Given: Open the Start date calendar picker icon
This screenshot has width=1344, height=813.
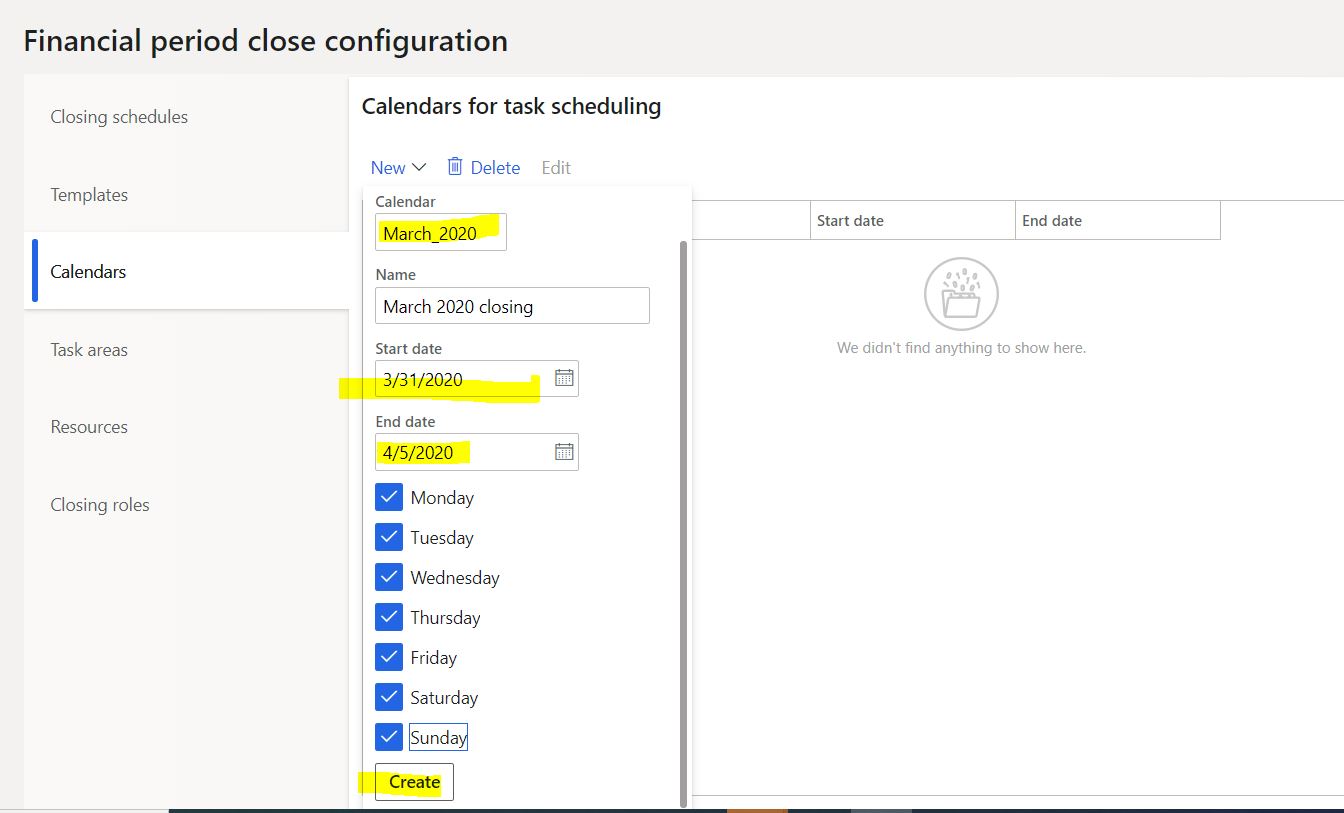Looking at the screenshot, I should (x=563, y=378).
